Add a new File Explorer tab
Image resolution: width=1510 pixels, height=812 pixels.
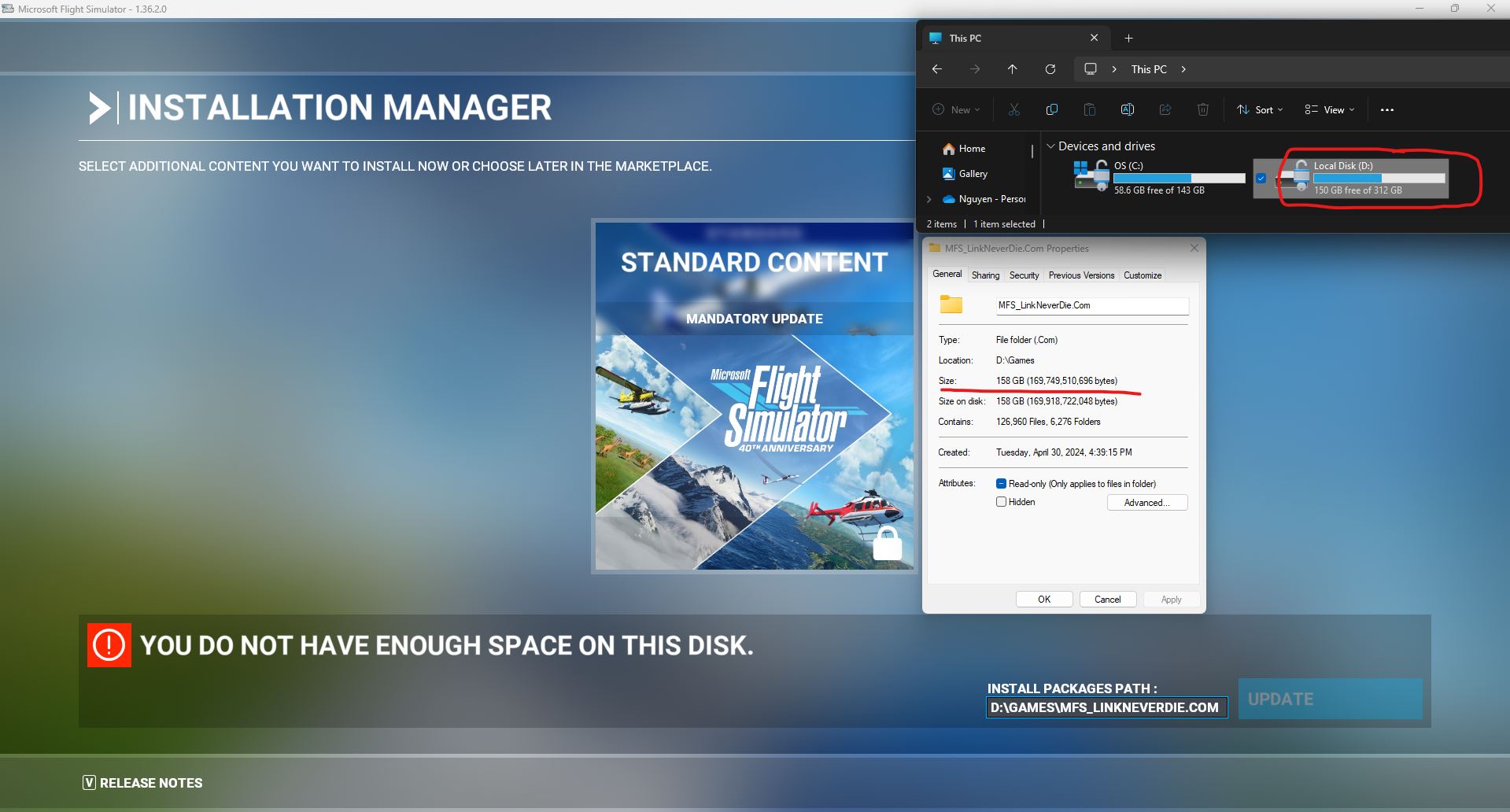point(1128,38)
